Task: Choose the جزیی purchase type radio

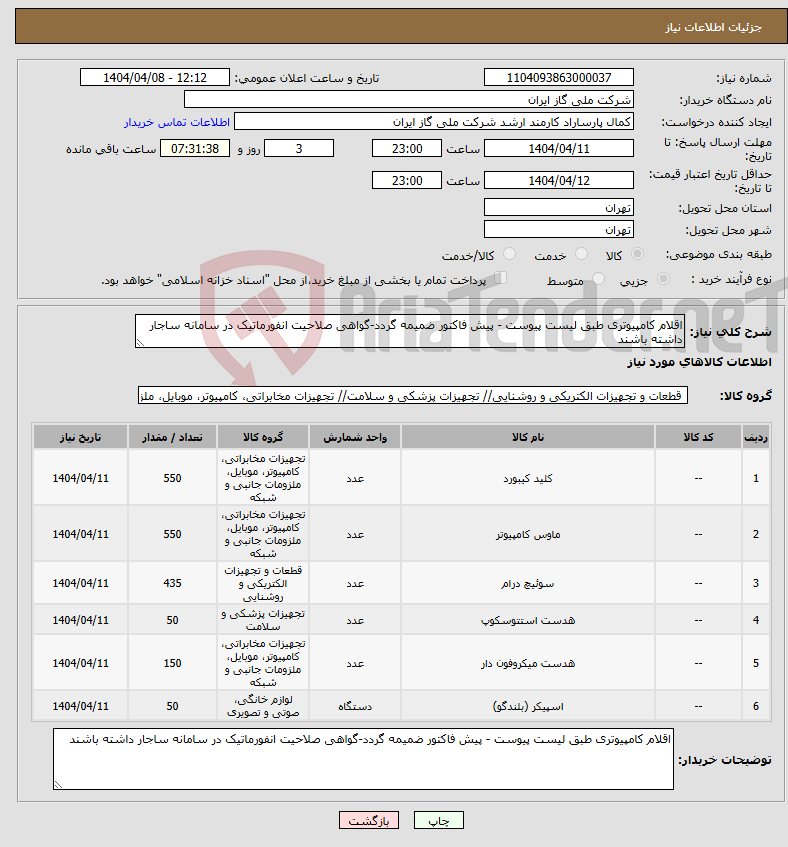Action: [663, 279]
